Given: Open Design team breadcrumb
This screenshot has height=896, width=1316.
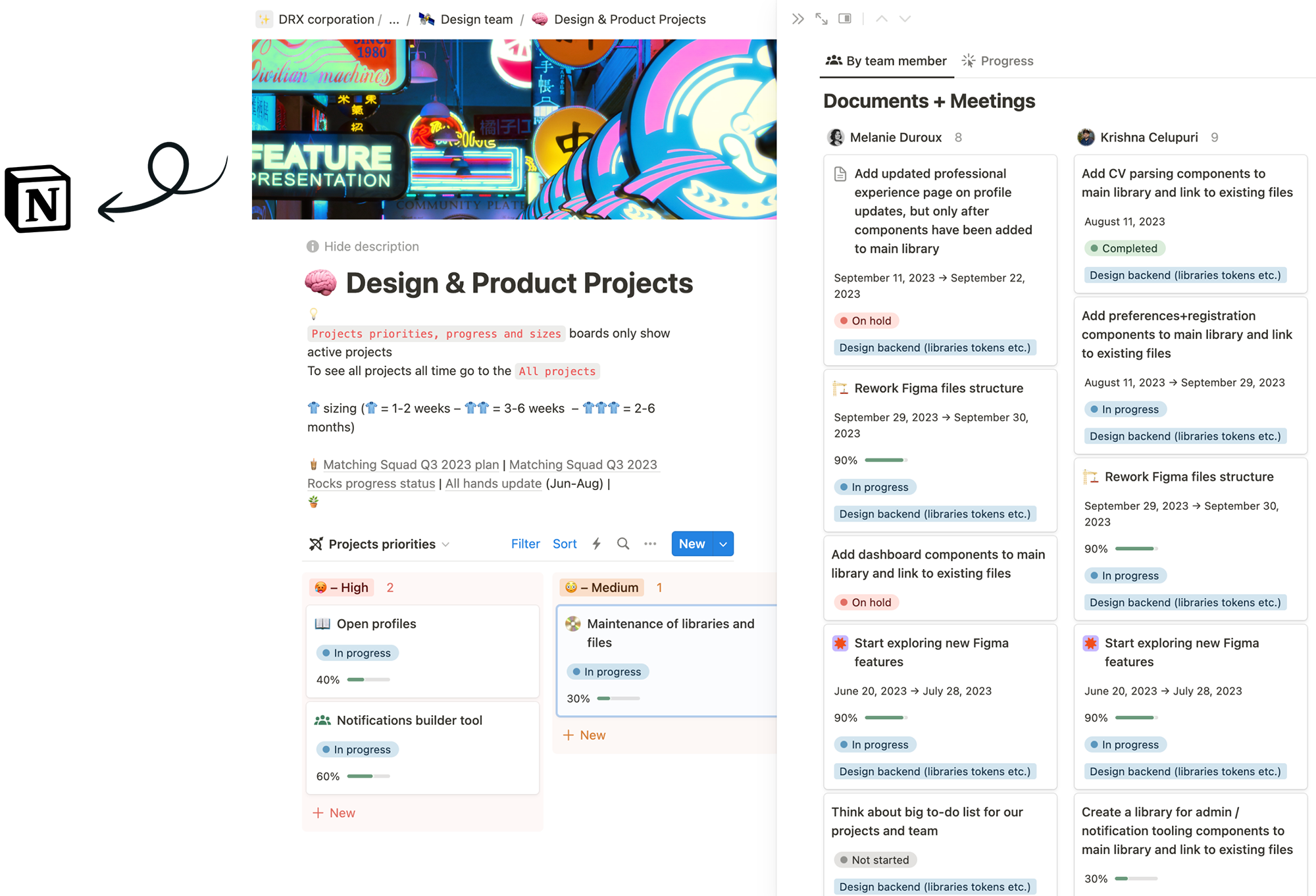Looking at the screenshot, I should 477,20.
